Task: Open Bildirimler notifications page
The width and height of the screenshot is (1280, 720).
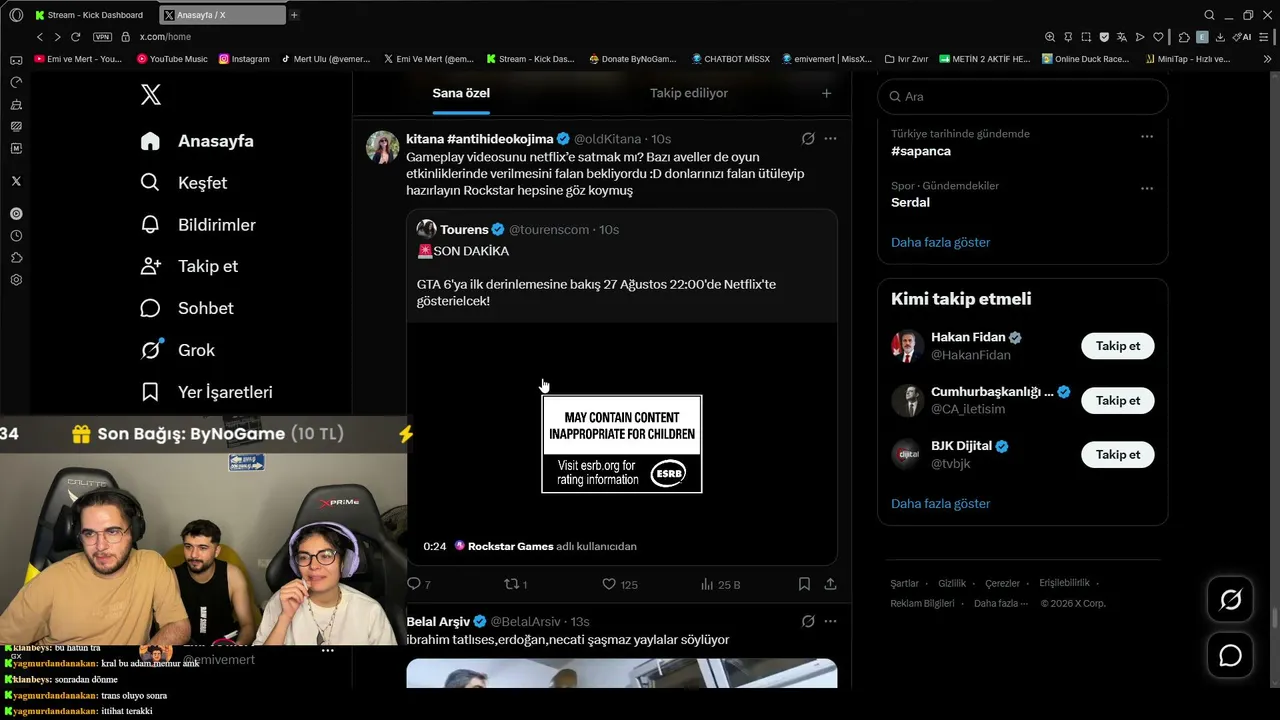Action: pyautogui.click(x=198, y=225)
